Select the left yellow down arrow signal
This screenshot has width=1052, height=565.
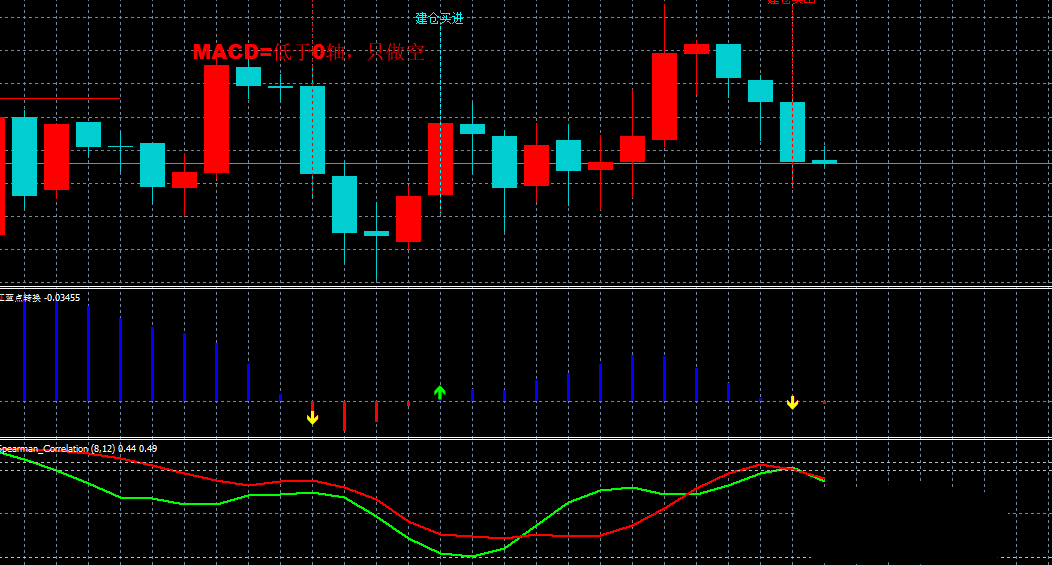(x=312, y=417)
